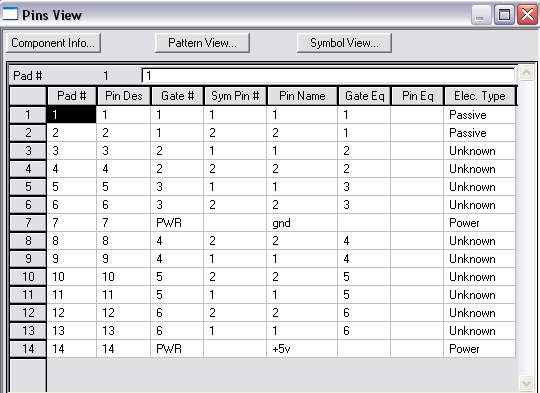This screenshot has height=393, width=540.
Task: Select the Sym Pin # column header
Action: pos(235,96)
